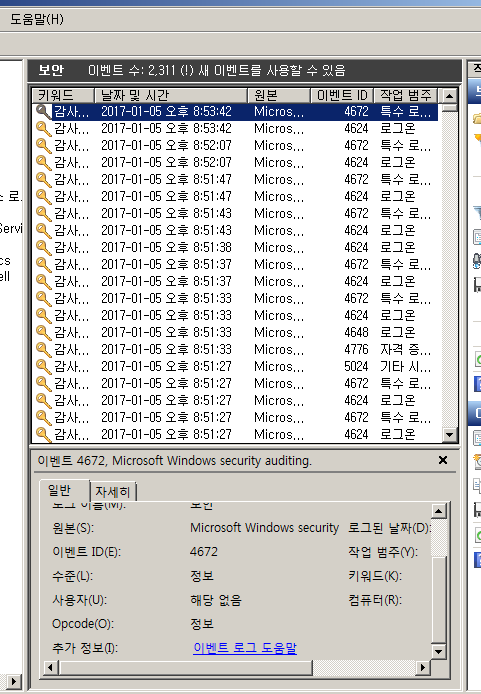Click the detail pane scroll down arrow
Image resolution: width=481 pixels, height=694 pixels.
click(x=439, y=651)
